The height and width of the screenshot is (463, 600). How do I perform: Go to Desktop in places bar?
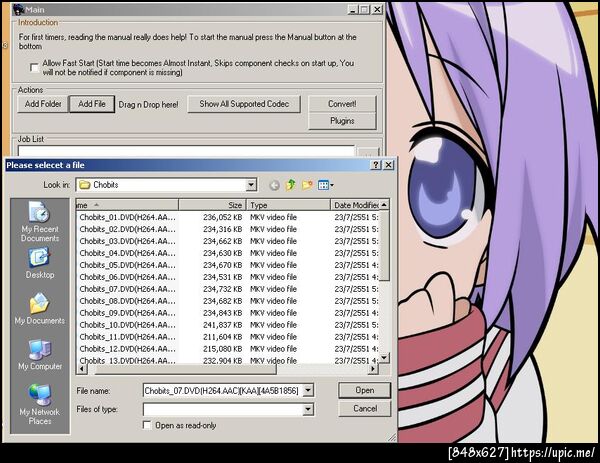[40, 263]
